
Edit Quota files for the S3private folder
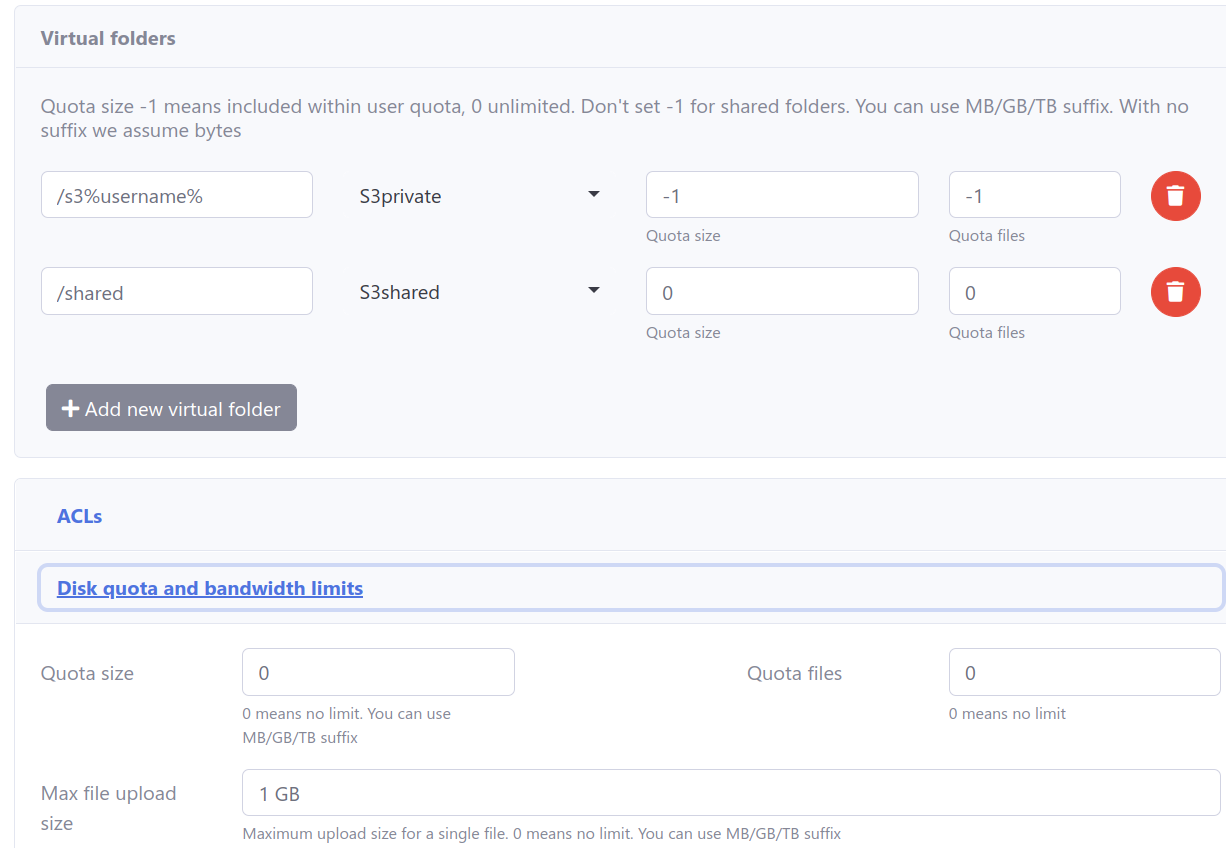click(1034, 195)
